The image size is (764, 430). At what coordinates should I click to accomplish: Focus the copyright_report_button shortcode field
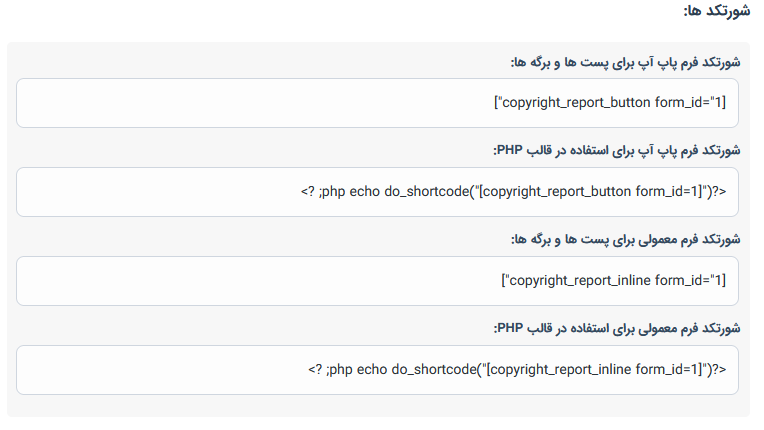(377, 103)
